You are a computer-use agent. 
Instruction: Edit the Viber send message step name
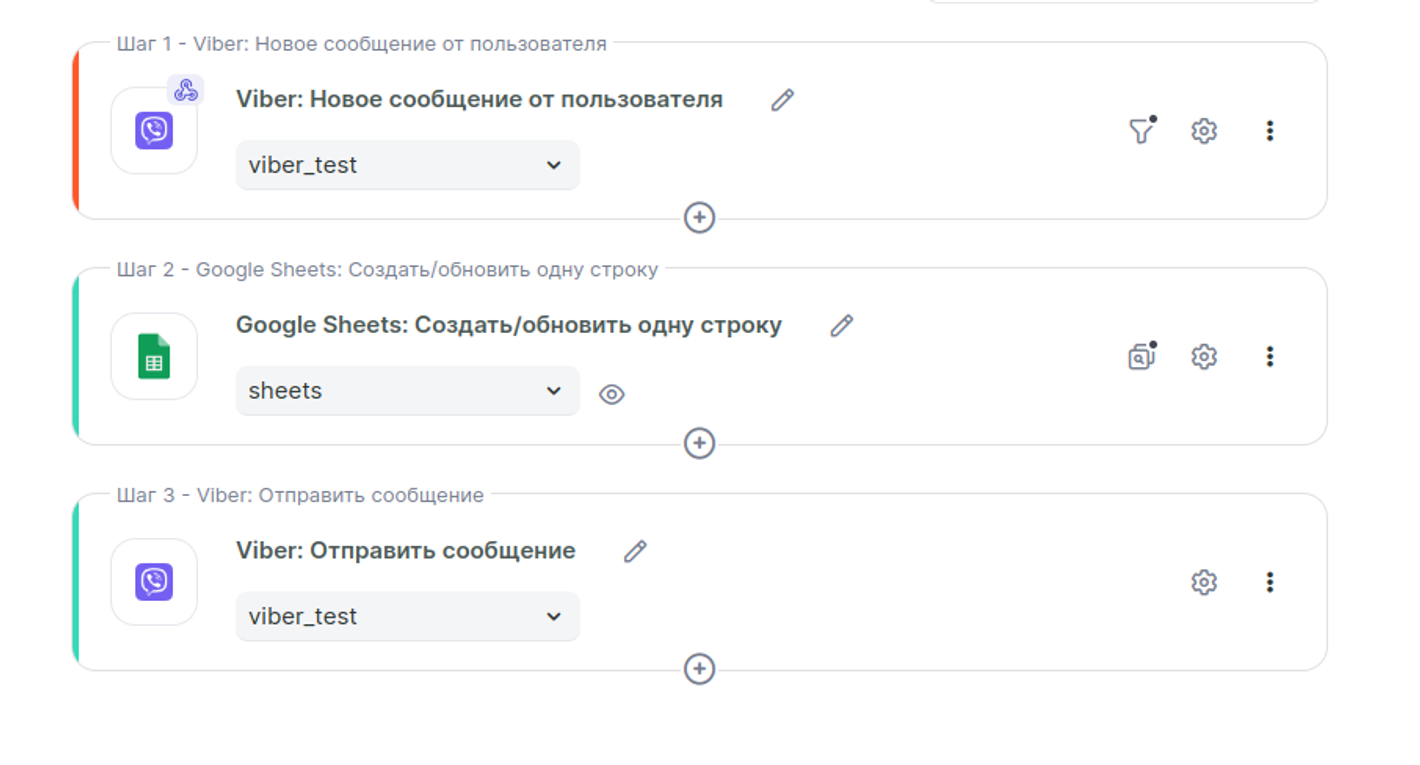[635, 551]
